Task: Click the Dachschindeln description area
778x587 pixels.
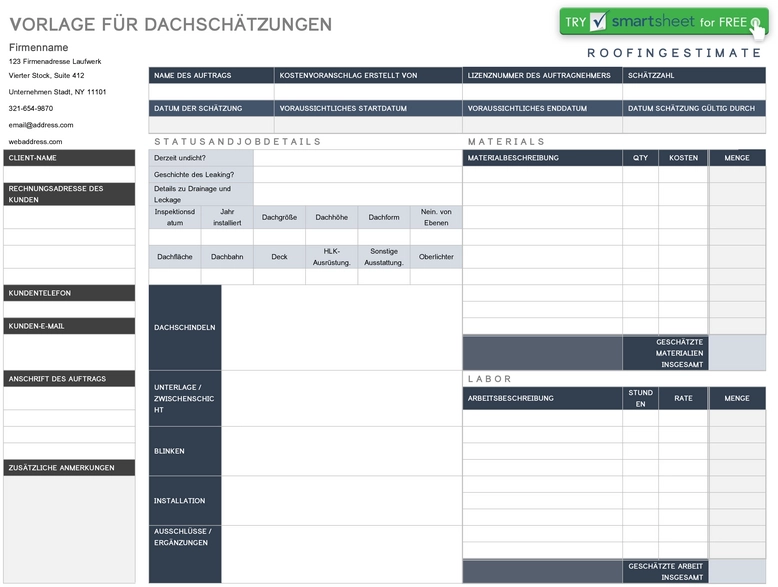Action: tap(341, 327)
